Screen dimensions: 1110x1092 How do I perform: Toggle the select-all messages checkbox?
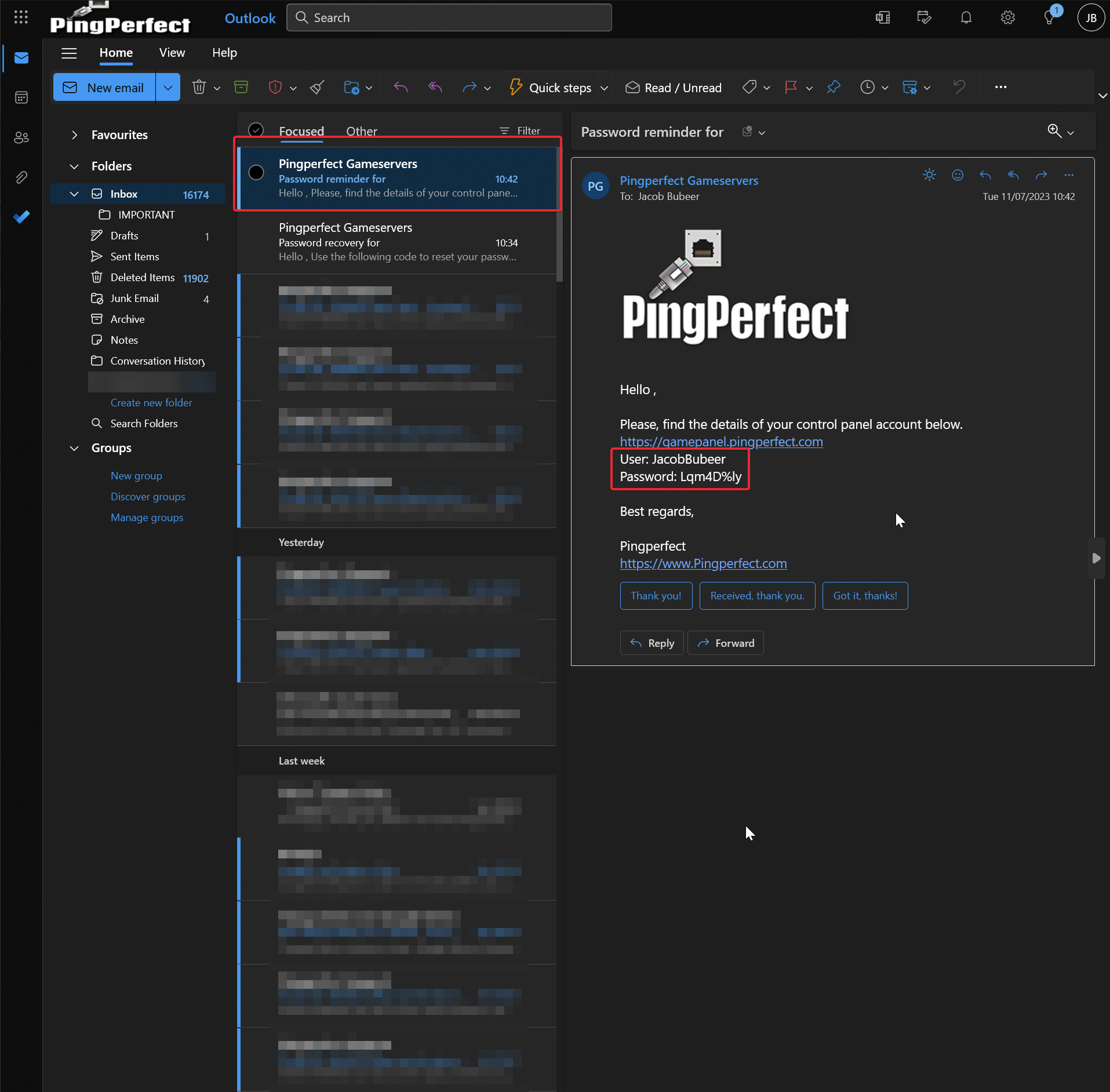pyautogui.click(x=256, y=130)
